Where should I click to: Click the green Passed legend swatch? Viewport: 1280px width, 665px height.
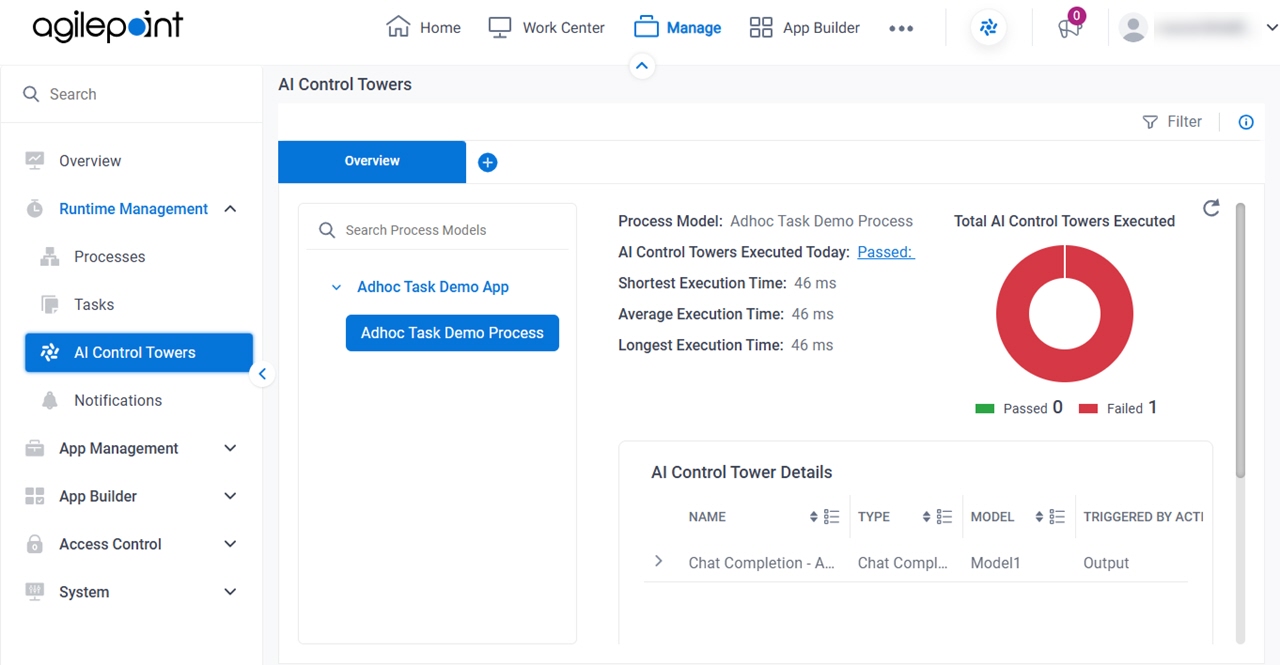coord(985,408)
